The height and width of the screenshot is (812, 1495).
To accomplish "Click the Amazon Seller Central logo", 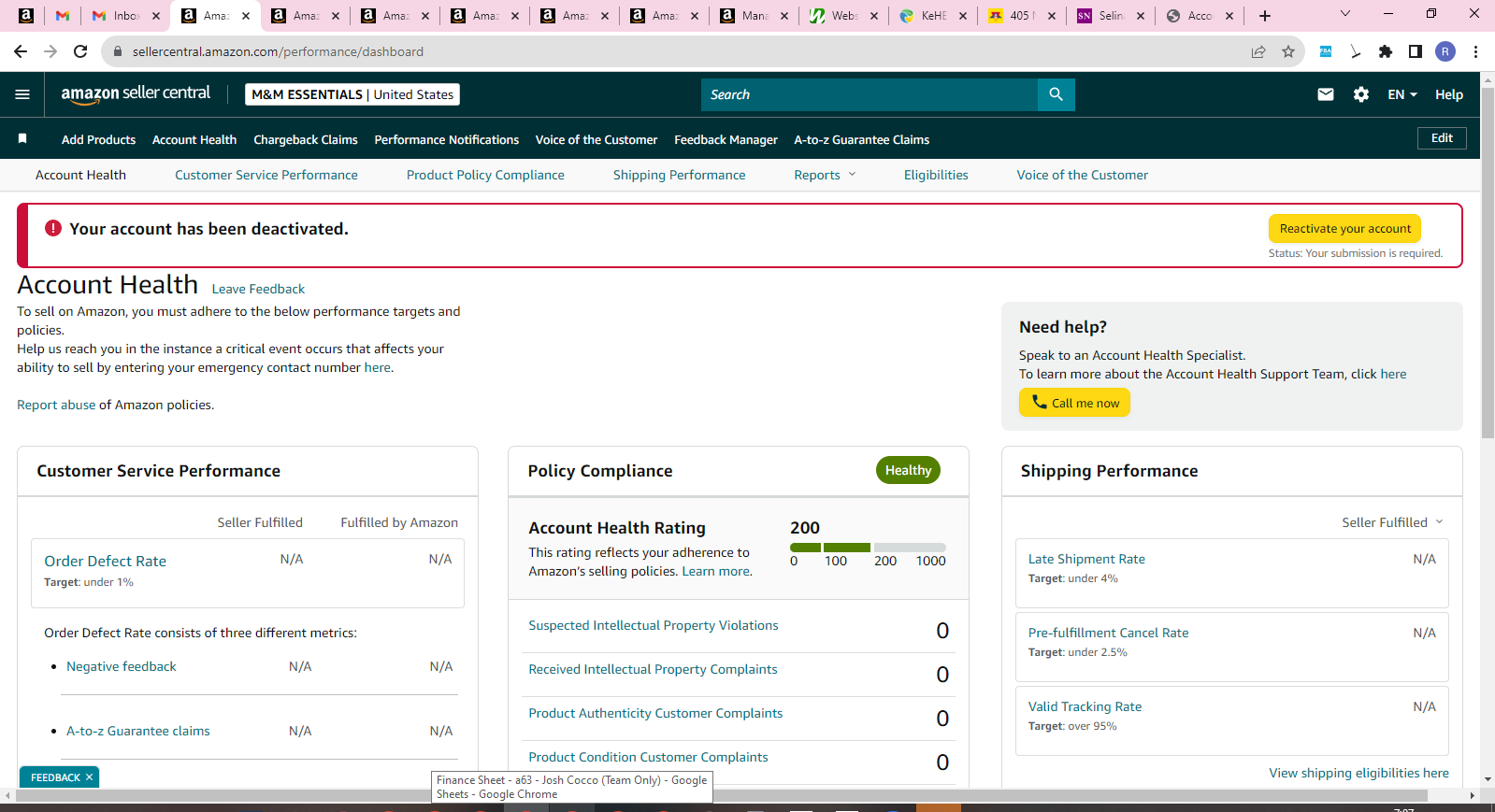I will pyautogui.click(x=136, y=93).
